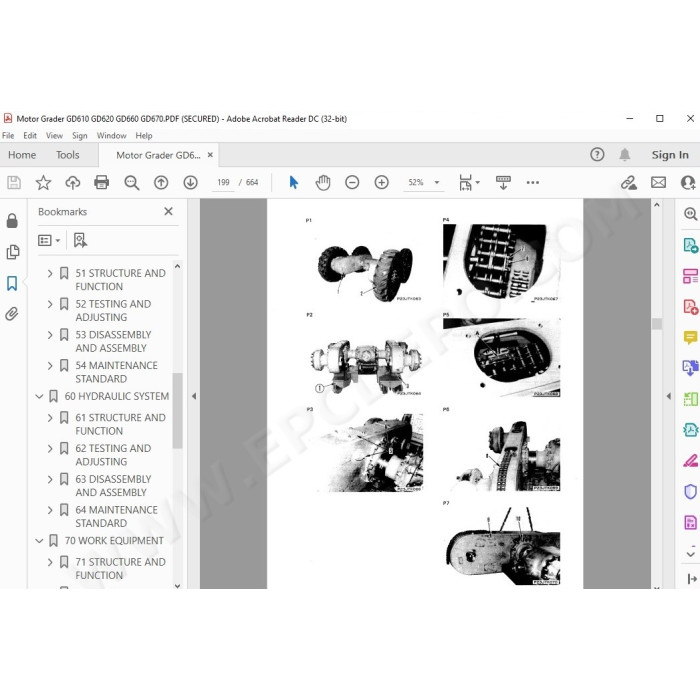Print the document
The image size is (700, 700).
click(102, 182)
